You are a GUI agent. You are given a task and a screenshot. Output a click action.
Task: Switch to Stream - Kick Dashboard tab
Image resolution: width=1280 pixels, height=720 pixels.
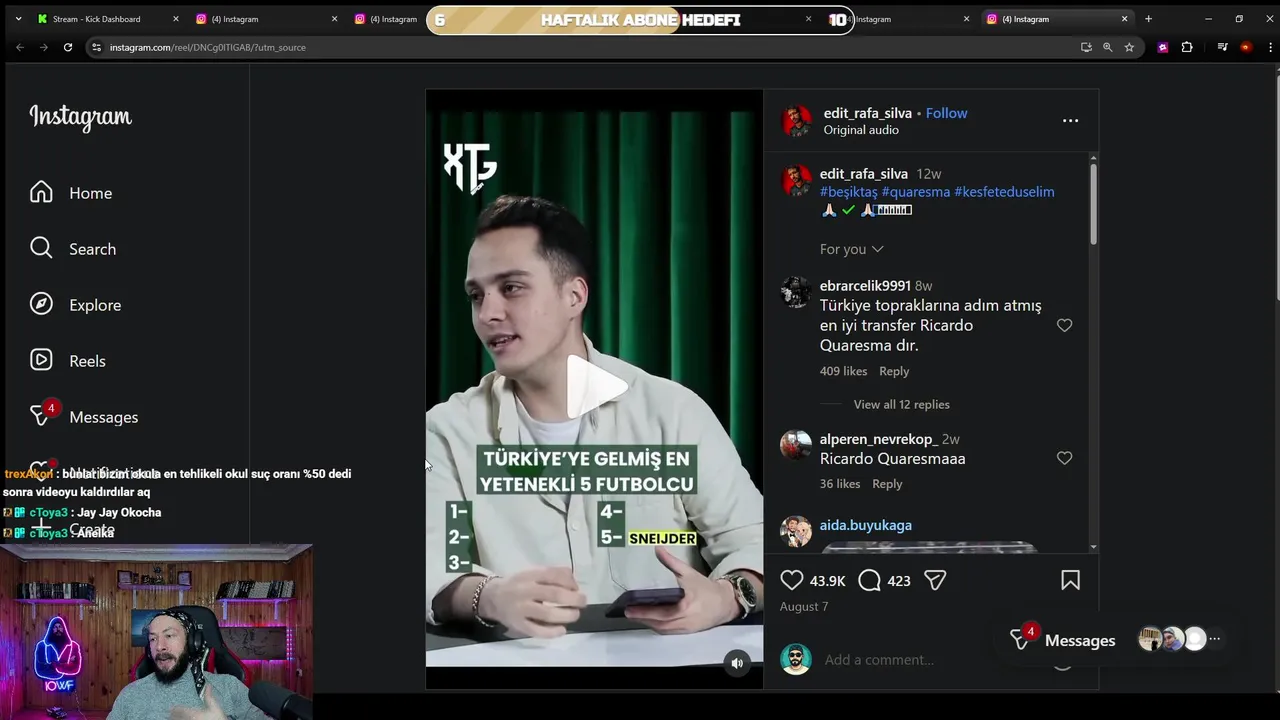point(96,19)
